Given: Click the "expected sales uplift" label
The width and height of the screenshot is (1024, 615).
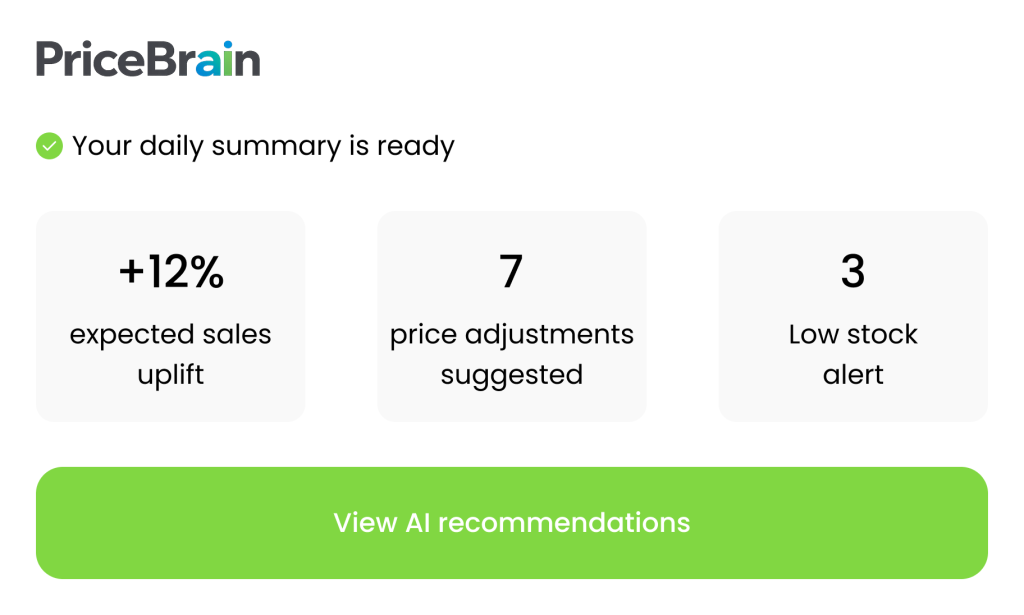Looking at the screenshot, I should tap(170, 354).
